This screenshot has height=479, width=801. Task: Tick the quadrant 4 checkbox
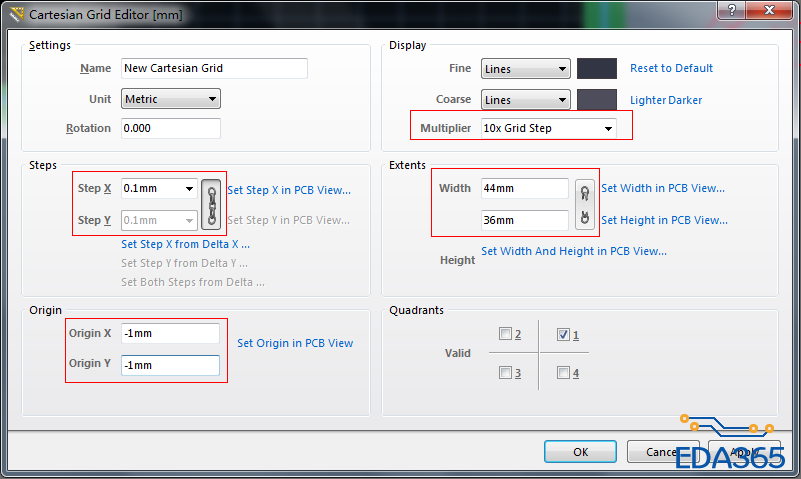(563, 373)
